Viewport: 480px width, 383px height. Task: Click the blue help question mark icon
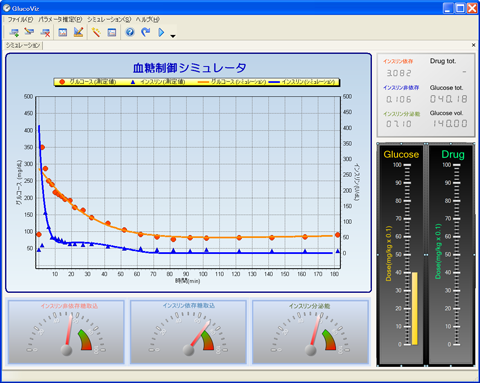point(130,32)
